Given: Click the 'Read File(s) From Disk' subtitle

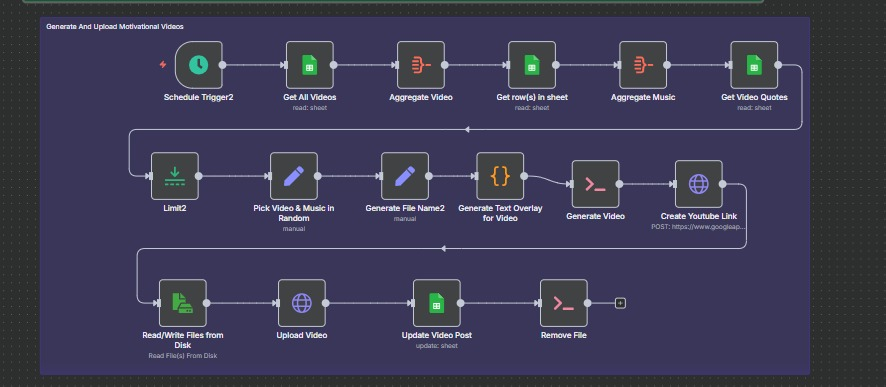Looking at the screenshot, I should pos(183,356).
